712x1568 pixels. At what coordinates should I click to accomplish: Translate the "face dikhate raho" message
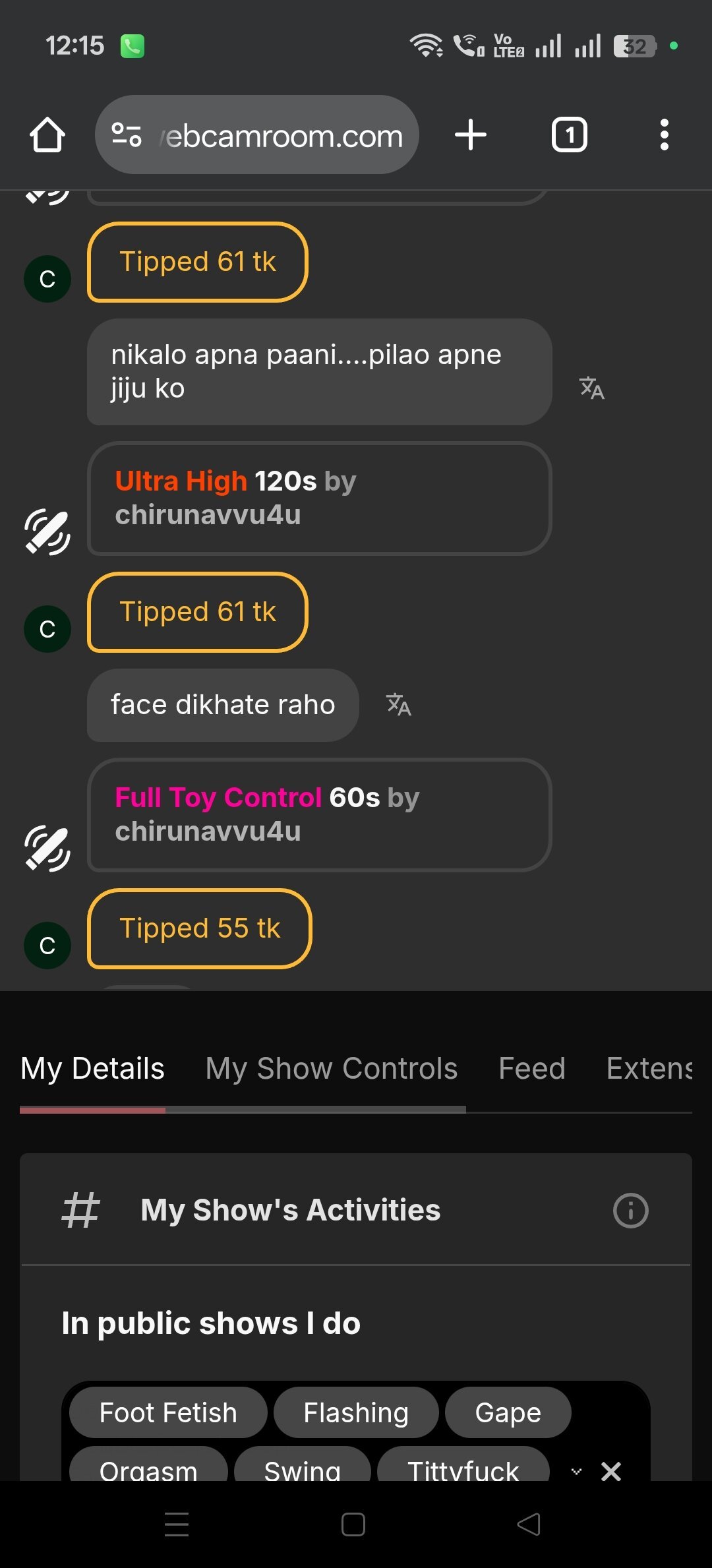coord(398,705)
